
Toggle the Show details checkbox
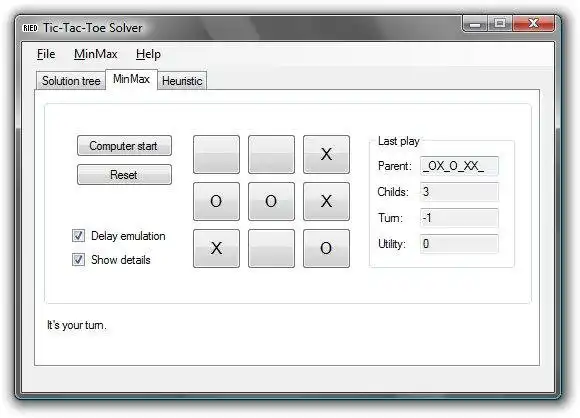pyautogui.click(x=78, y=259)
